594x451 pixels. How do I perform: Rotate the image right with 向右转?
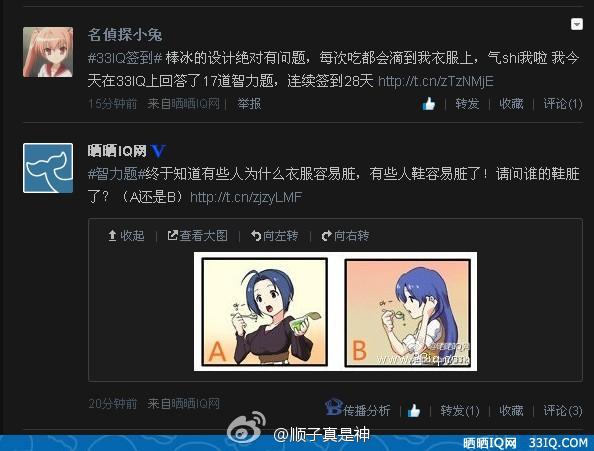click(345, 236)
